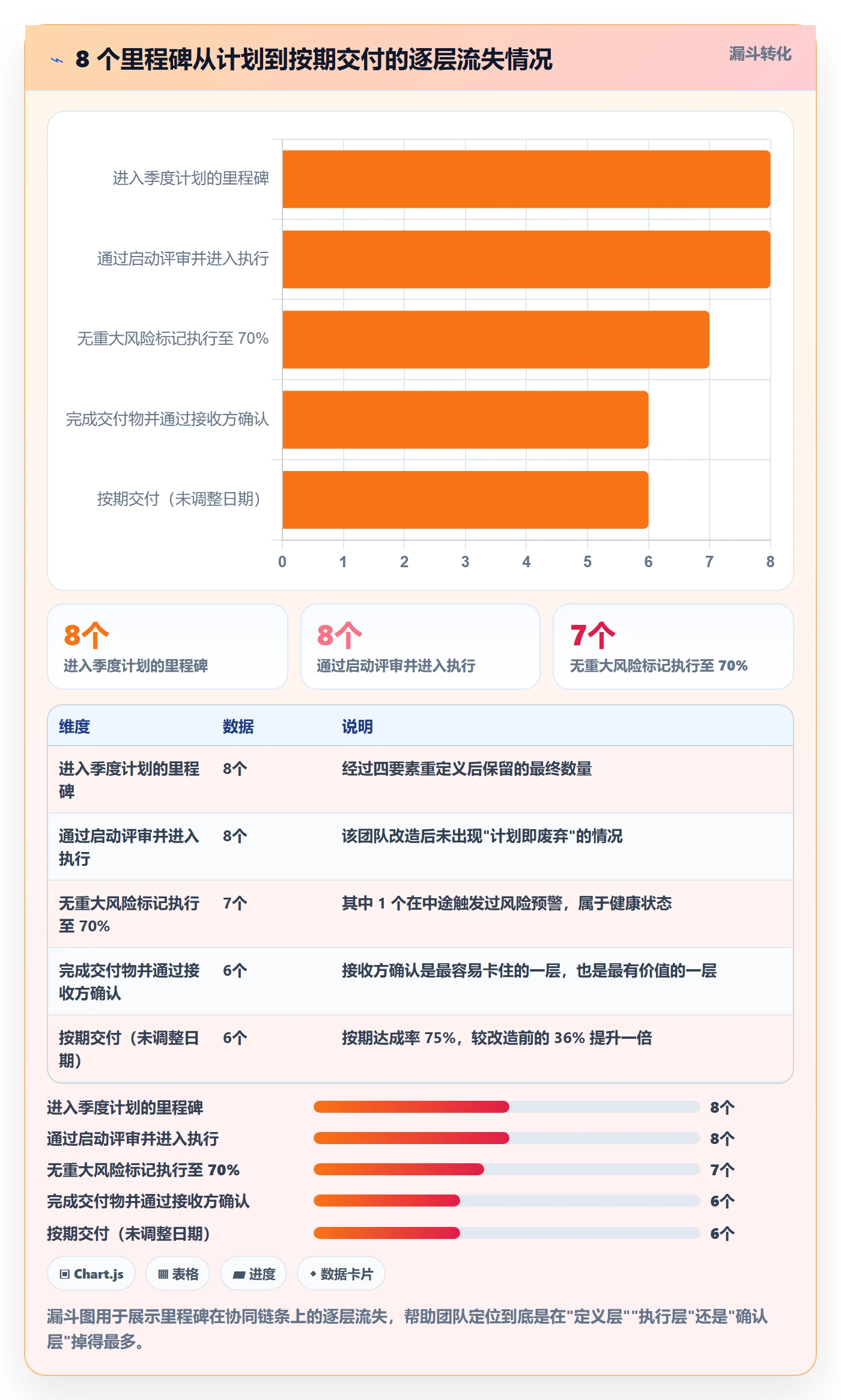Click the chart y-axis label 完成交付物并通过接收方确认
Viewport: 841px width, 1400px height.
[x=168, y=419]
